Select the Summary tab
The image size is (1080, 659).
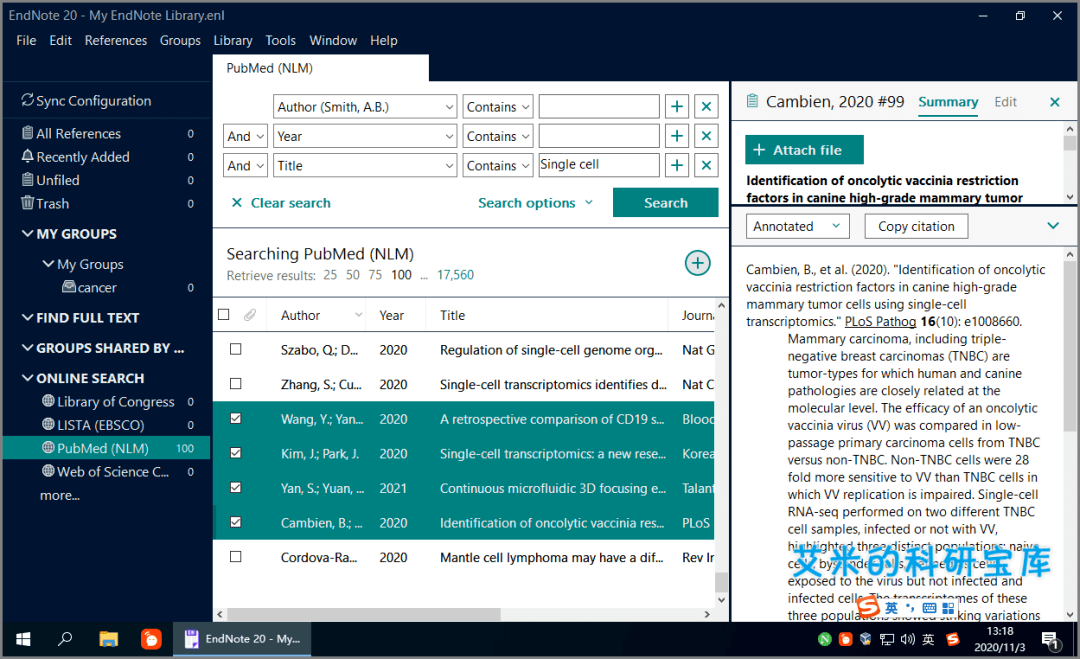(948, 102)
